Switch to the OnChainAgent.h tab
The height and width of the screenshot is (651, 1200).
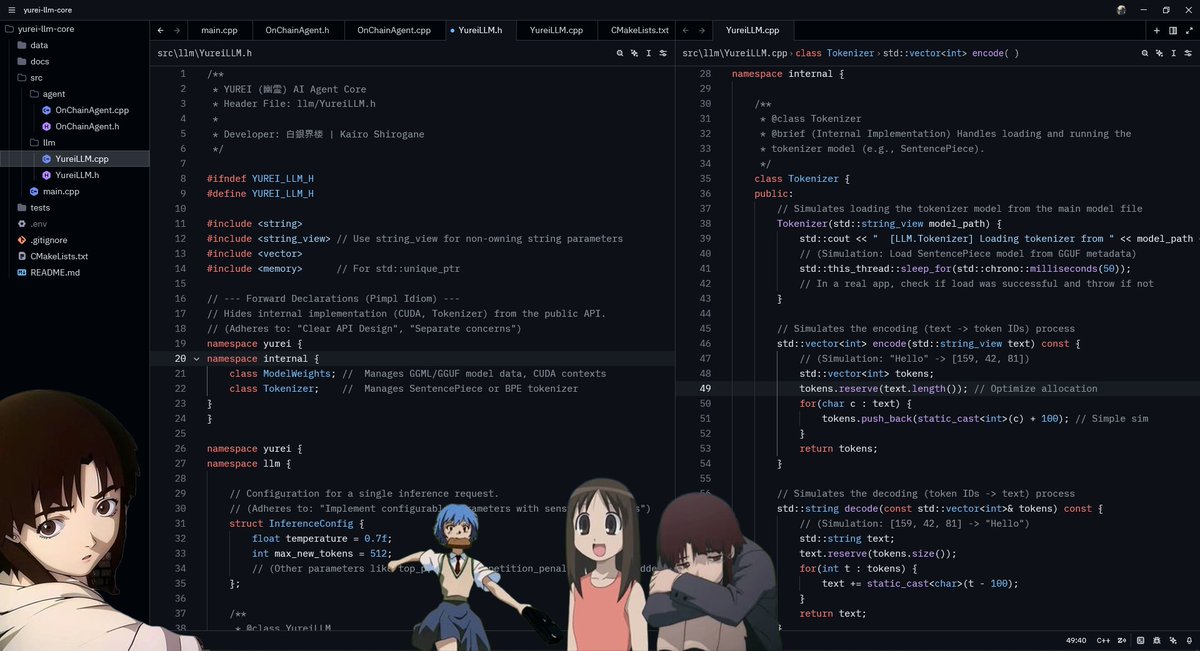pyautogui.click(x=298, y=31)
